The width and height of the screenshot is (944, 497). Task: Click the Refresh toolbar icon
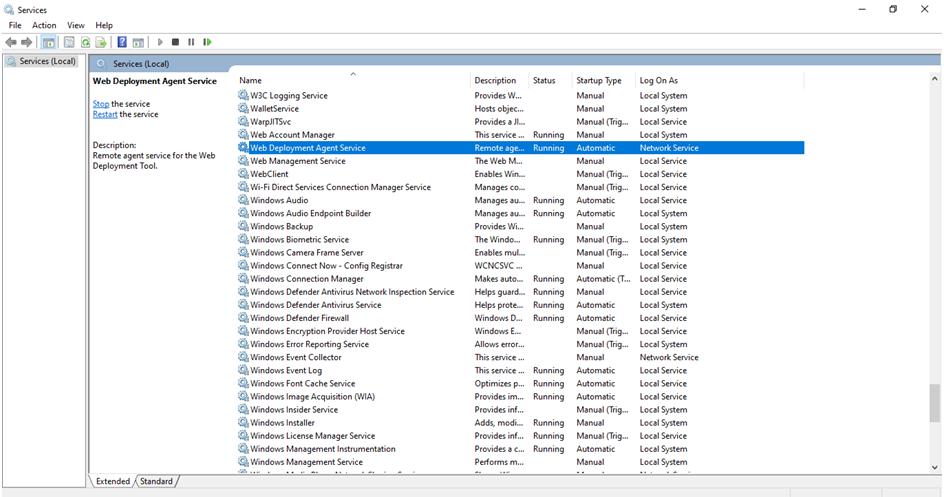pyautogui.click(x=85, y=42)
